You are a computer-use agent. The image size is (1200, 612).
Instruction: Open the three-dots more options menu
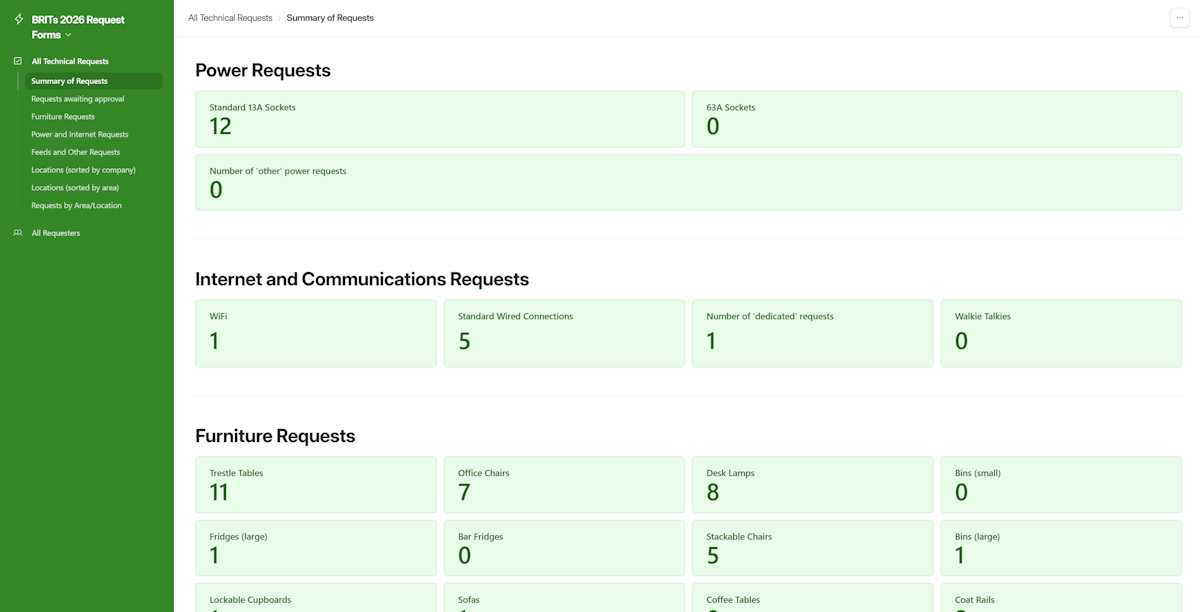pyautogui.click(x=1179, y=18)
